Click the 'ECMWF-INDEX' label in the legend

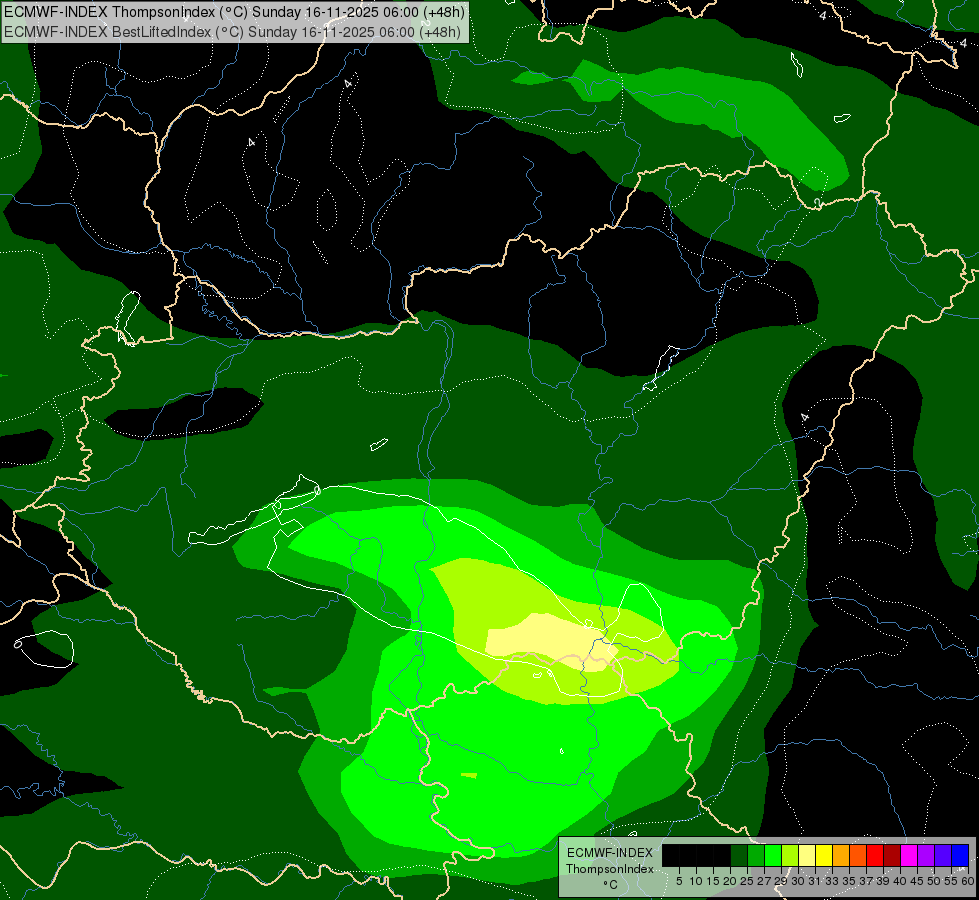click(x=610, y=853)
